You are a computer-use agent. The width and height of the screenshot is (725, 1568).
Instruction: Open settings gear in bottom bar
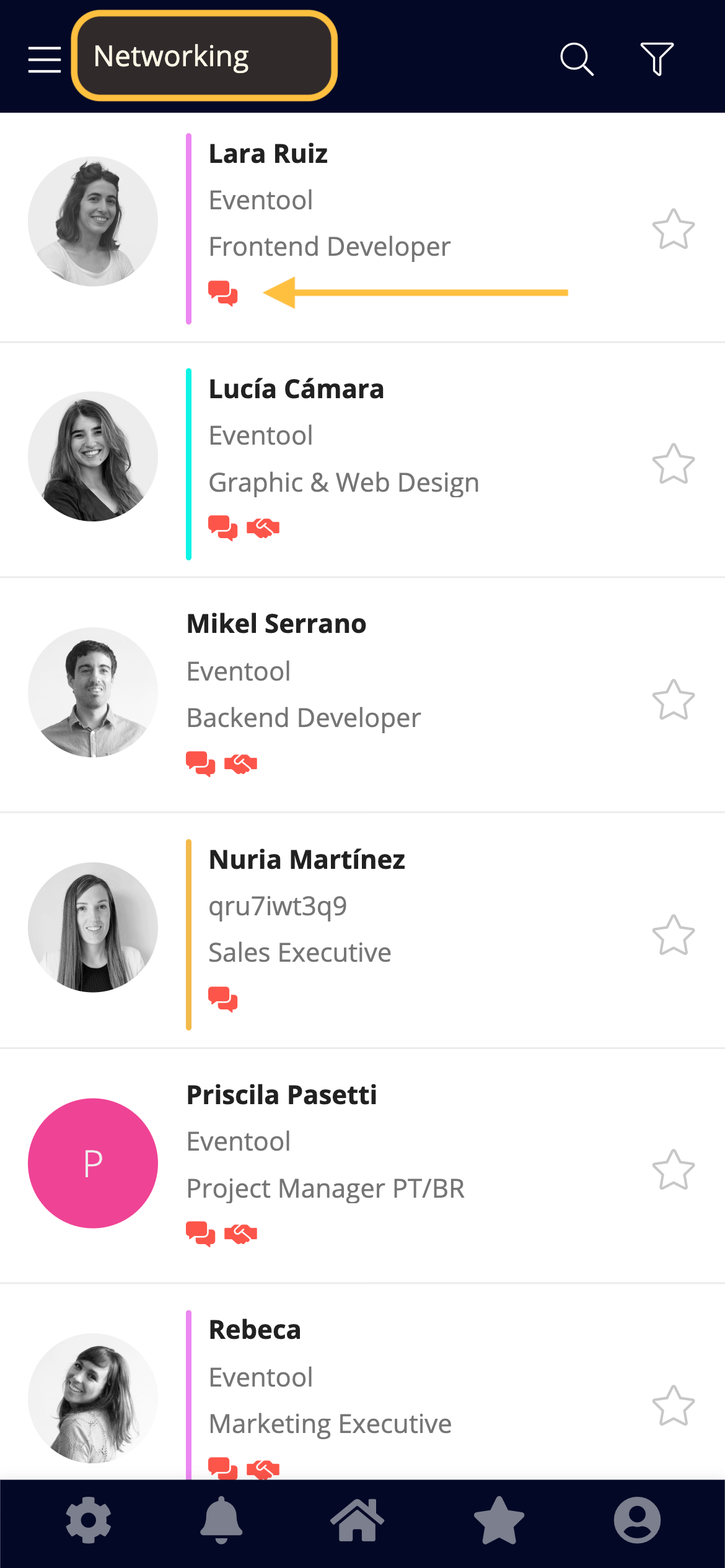pos(89,1520)
